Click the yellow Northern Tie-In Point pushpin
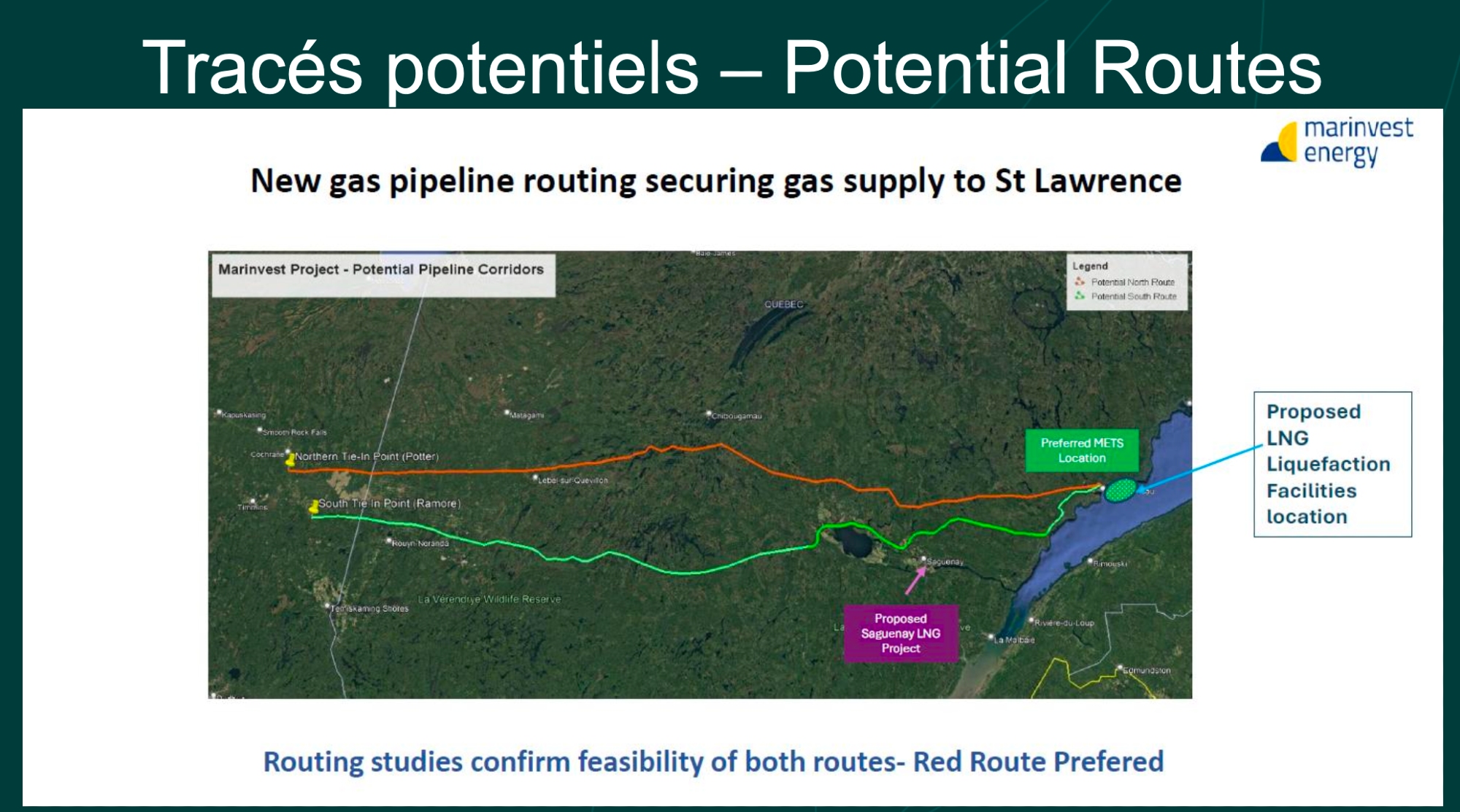 point(291,459)
